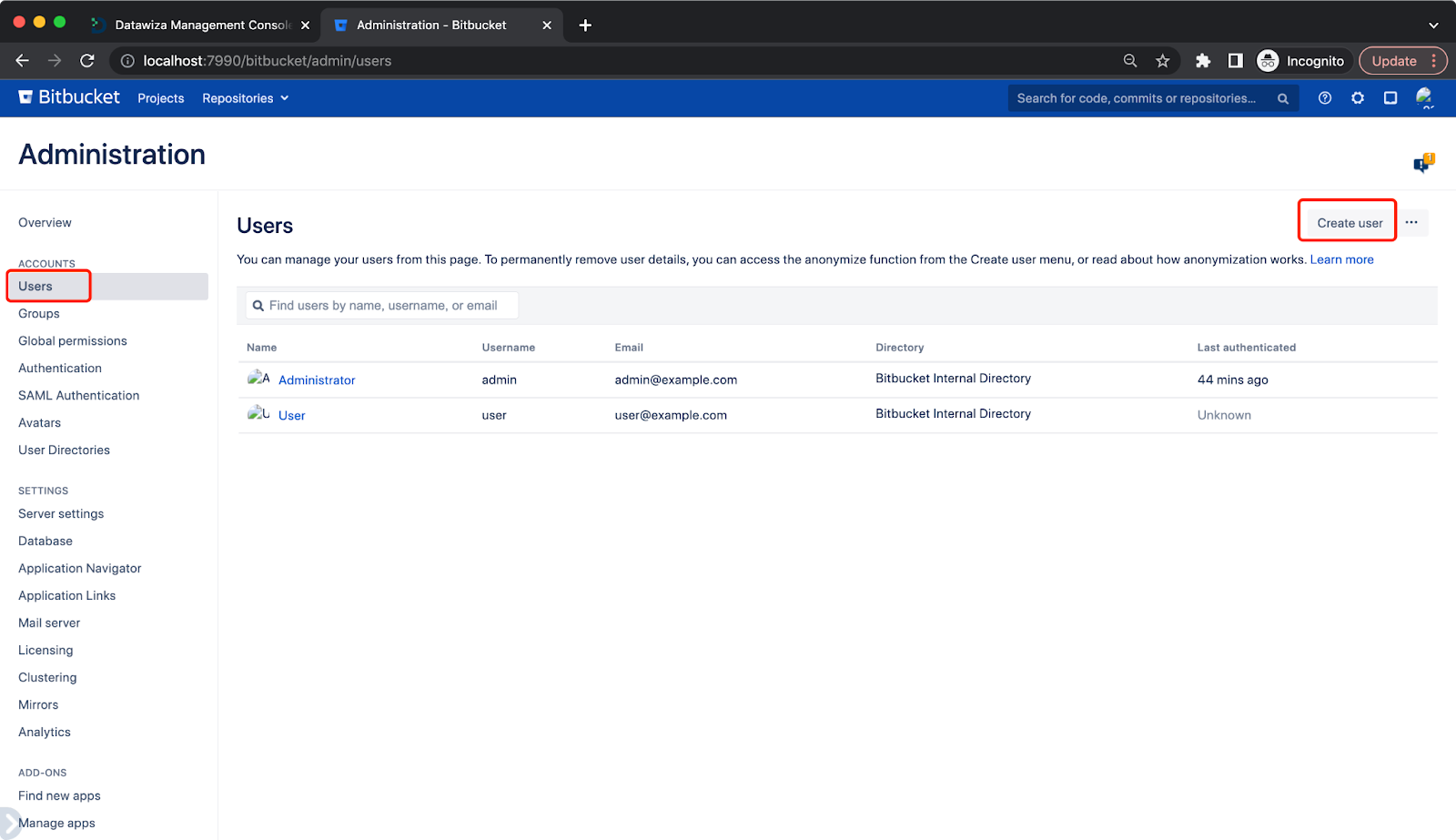This screenshot has width=1456, height=840.
Task: Toggle the browser side panel icon
Action: [1235, 61]
